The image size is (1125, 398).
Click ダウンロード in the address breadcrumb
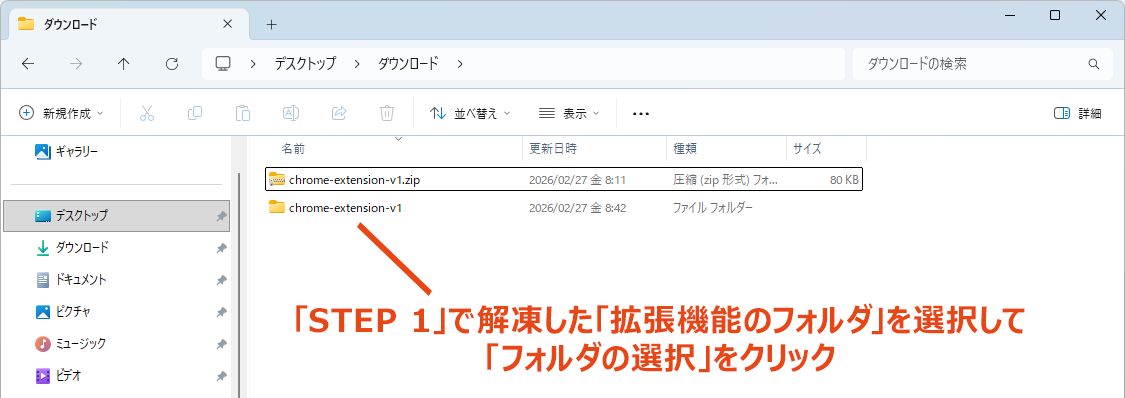pos(408,64)
